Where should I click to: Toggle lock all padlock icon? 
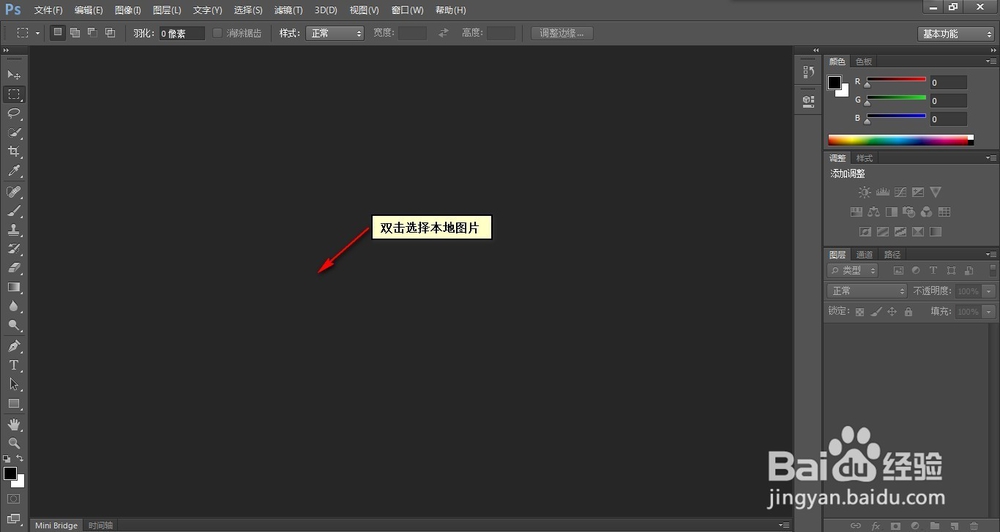tap(908, 312)
